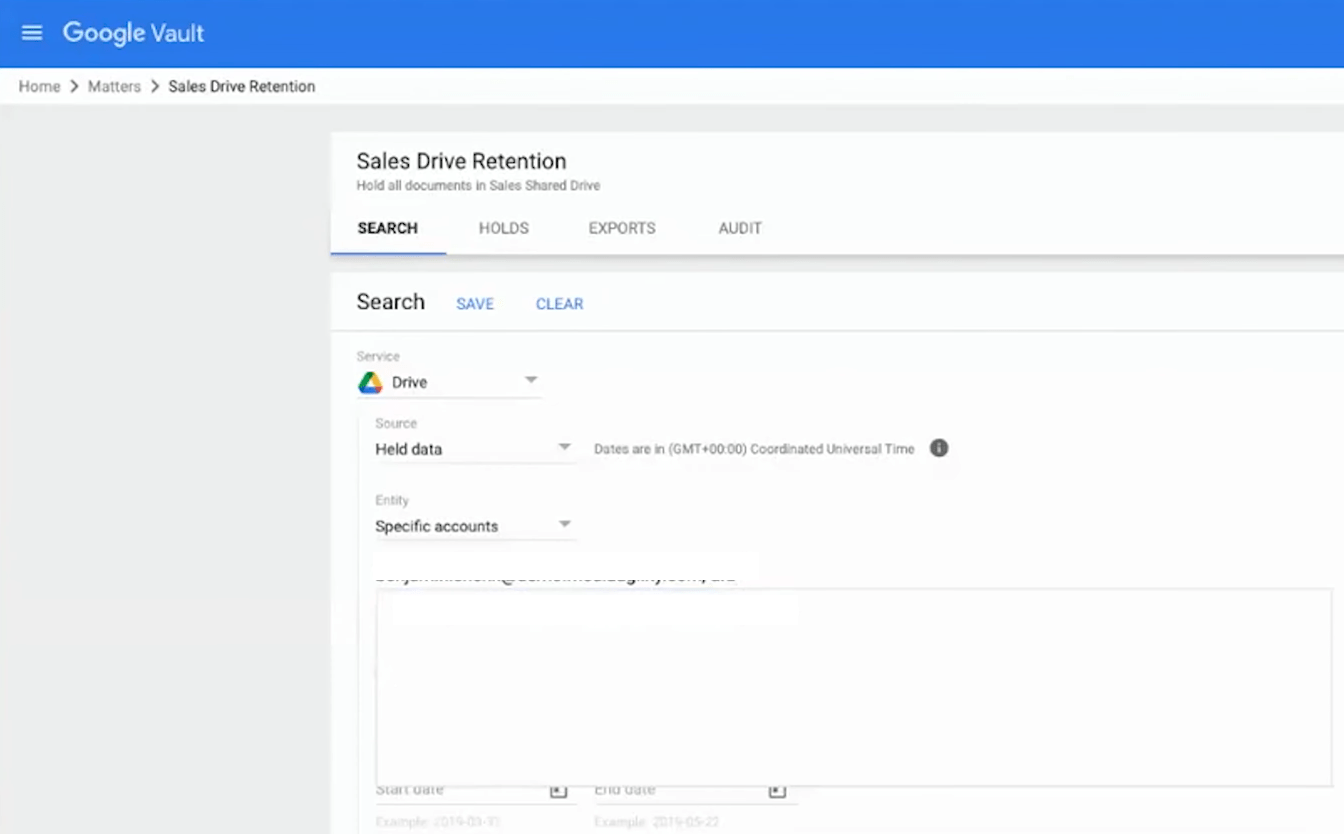Click the Google Drive service icon
Screen dimensions: 1344x834
pos(369,382)
